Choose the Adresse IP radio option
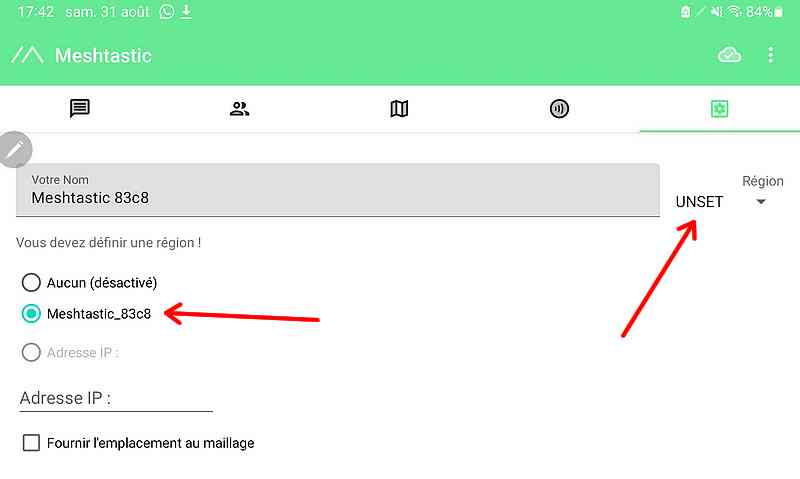800x479 pixels. point(31,352)
